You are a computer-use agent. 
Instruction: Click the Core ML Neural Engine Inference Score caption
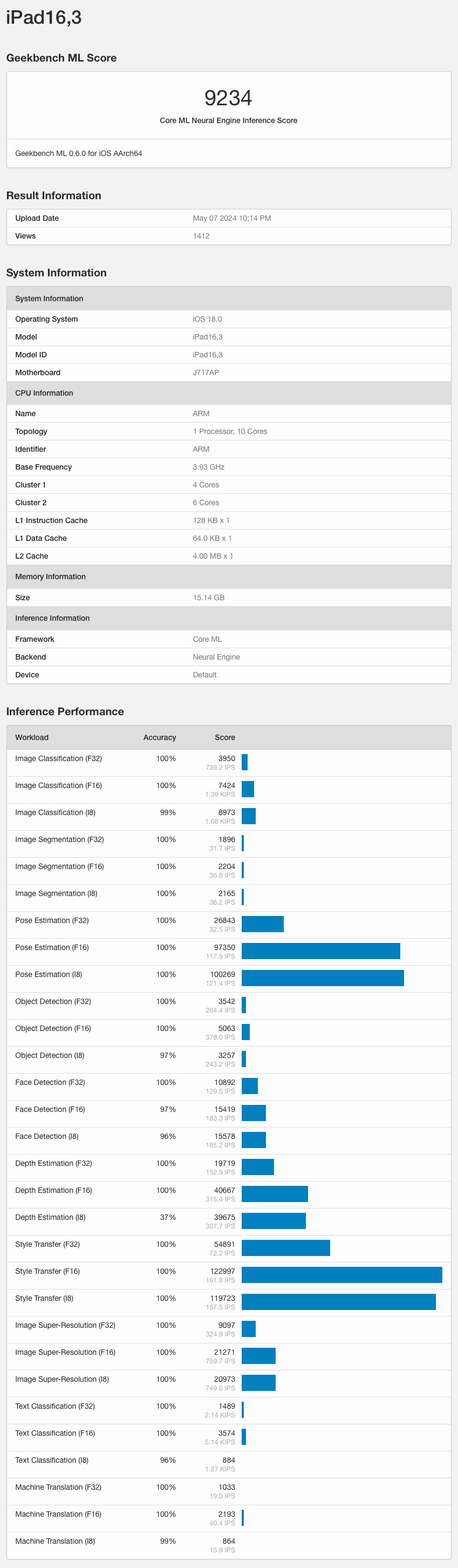click(x=228, y=120)
